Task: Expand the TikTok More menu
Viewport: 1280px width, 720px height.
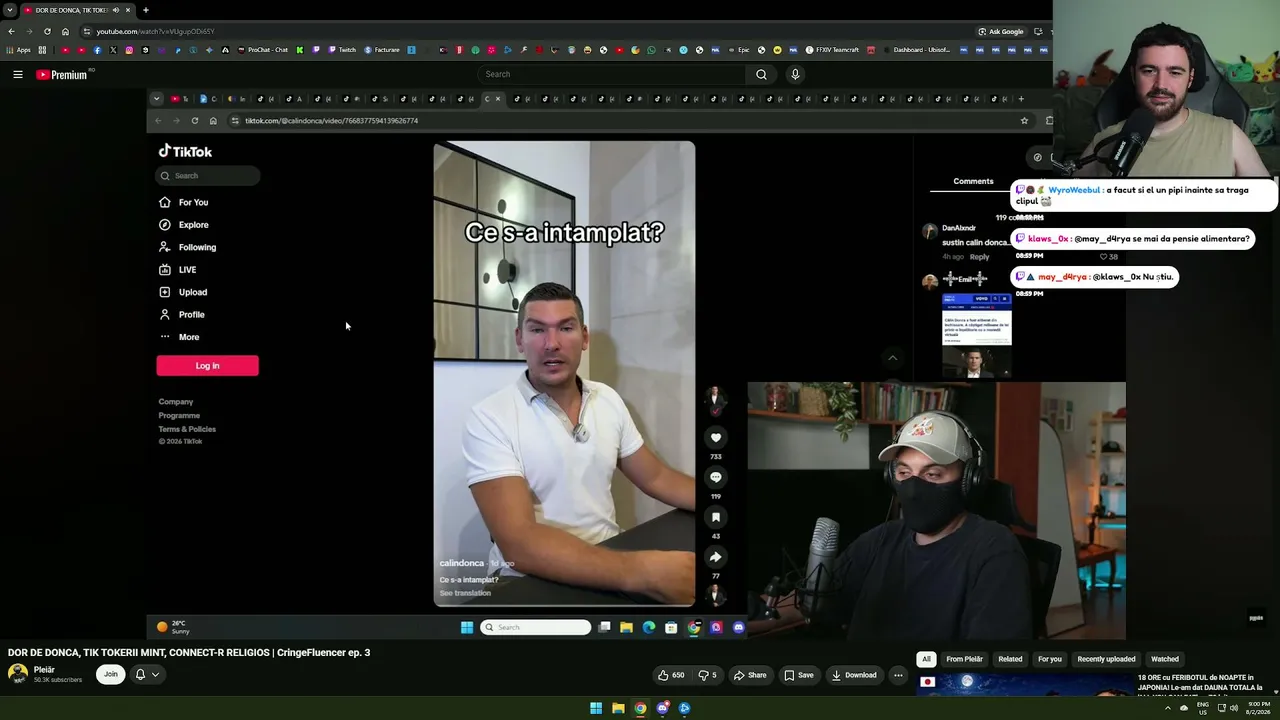Action: (x=179, y=337)
